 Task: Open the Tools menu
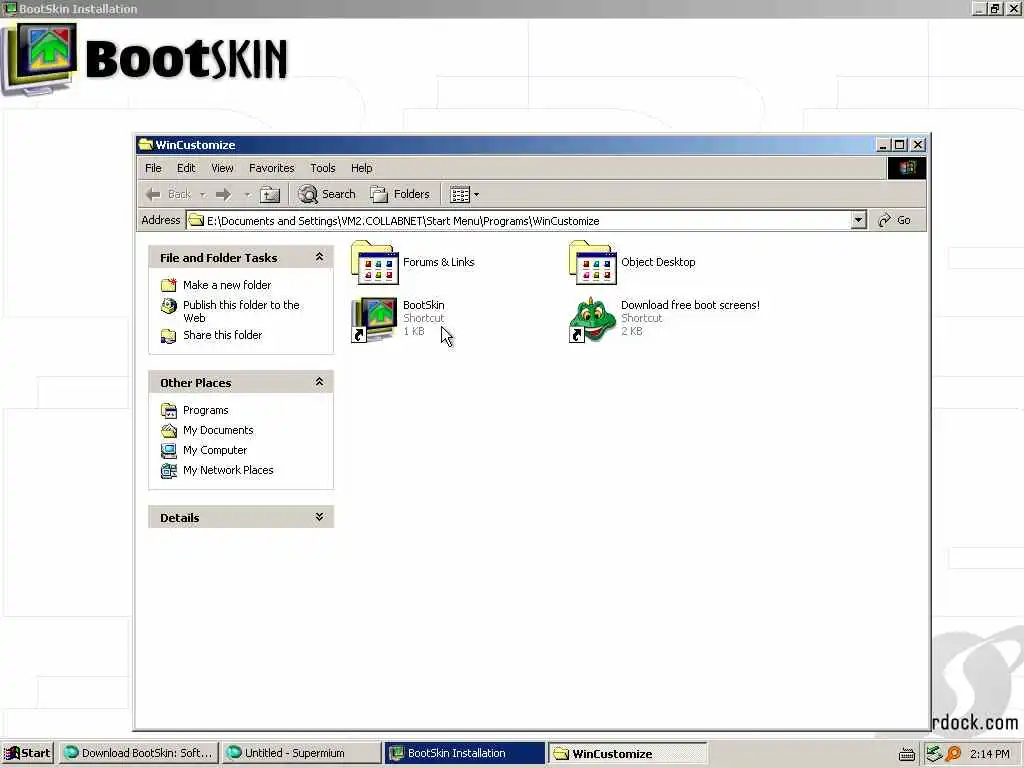tap(323, 168)
